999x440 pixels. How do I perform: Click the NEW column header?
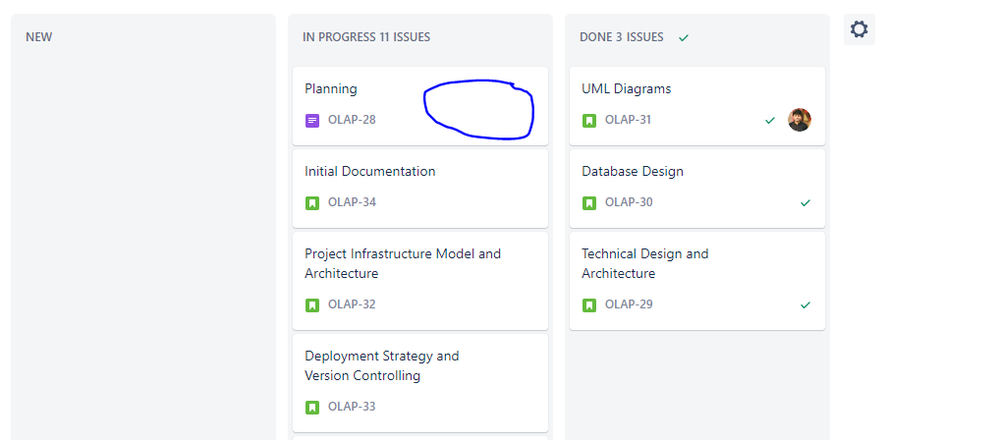(39, 37)
